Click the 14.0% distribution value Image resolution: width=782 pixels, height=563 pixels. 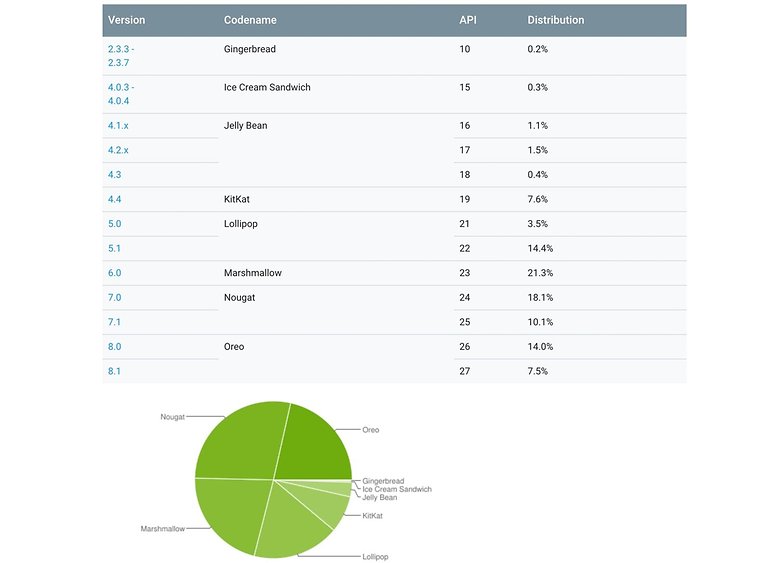[x=540, y=347]
